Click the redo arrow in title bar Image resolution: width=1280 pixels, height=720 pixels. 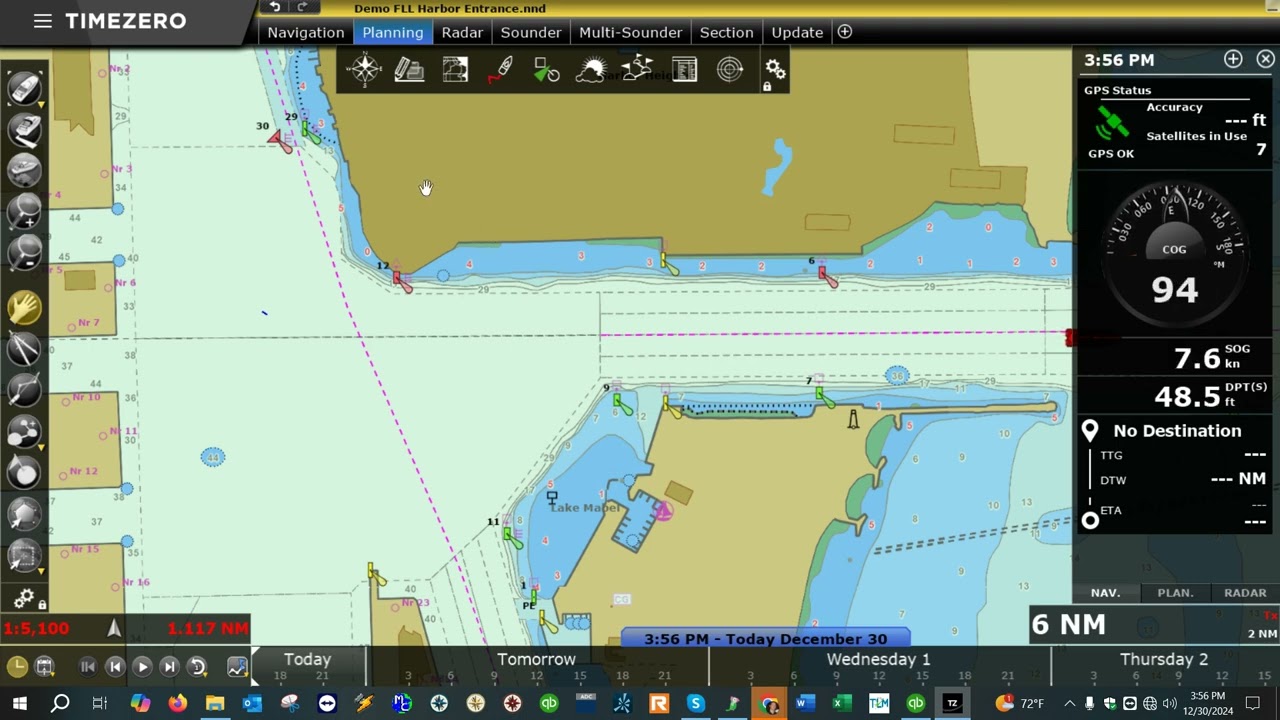302,7
